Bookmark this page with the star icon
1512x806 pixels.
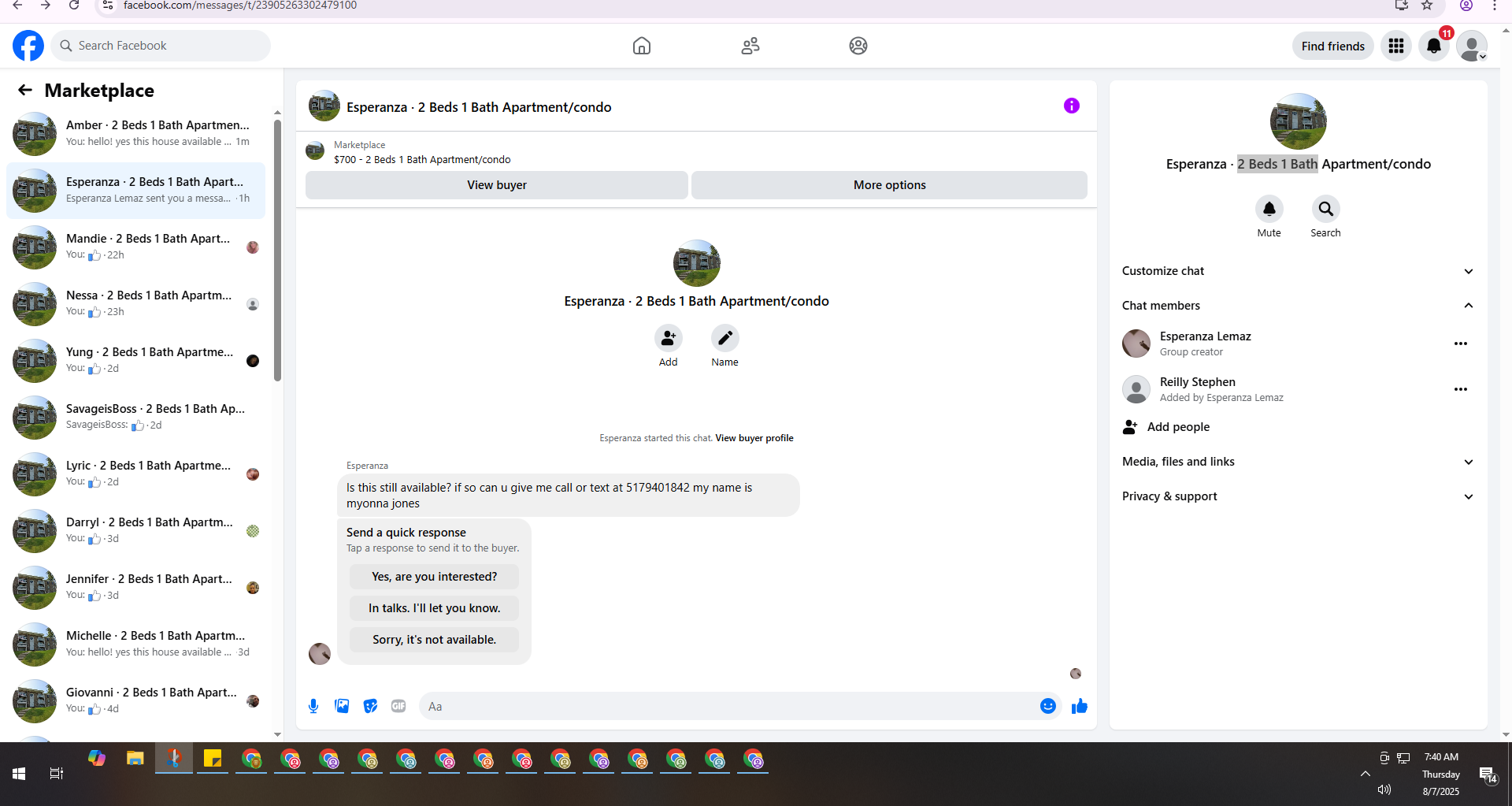click(x=1427, y=6)
